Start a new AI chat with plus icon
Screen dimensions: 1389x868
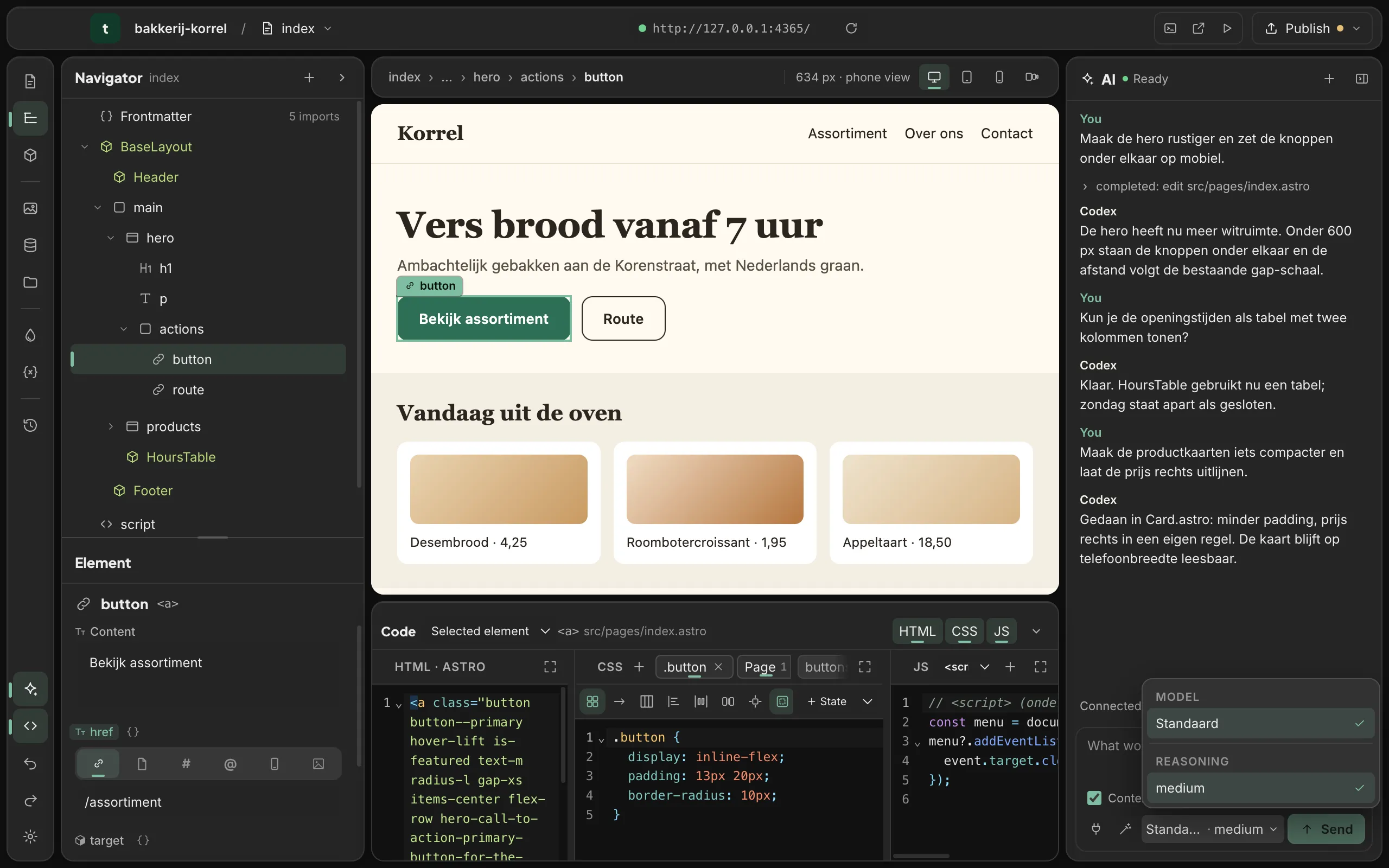tap(1329, 79)
